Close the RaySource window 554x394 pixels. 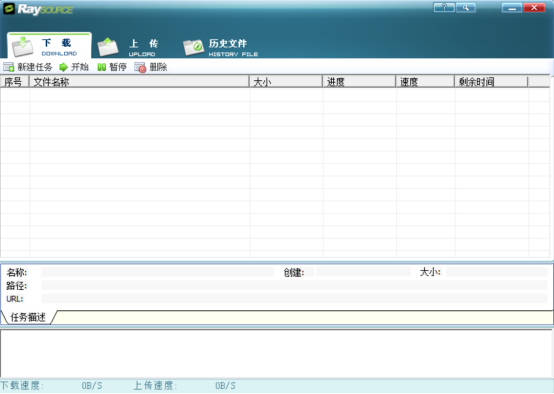click(x=534, y=7)
